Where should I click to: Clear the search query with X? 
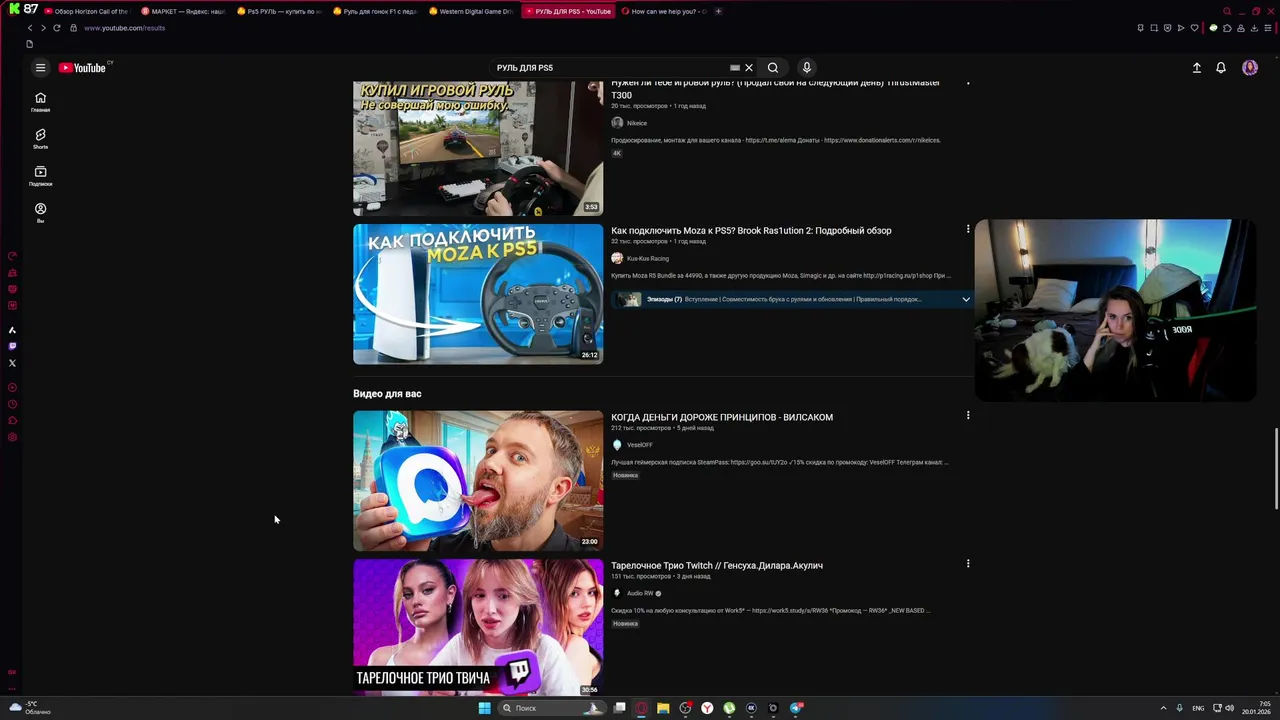tap(749, 68)
